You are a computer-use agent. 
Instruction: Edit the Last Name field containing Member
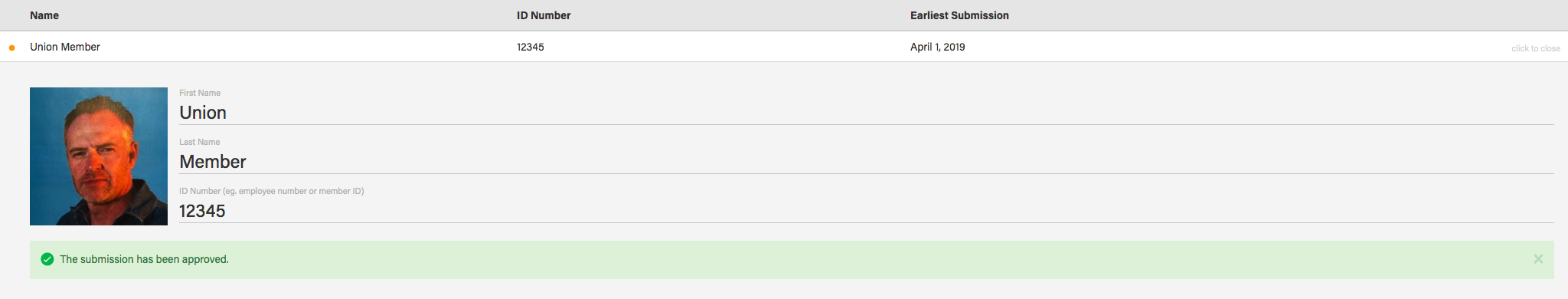867,162
